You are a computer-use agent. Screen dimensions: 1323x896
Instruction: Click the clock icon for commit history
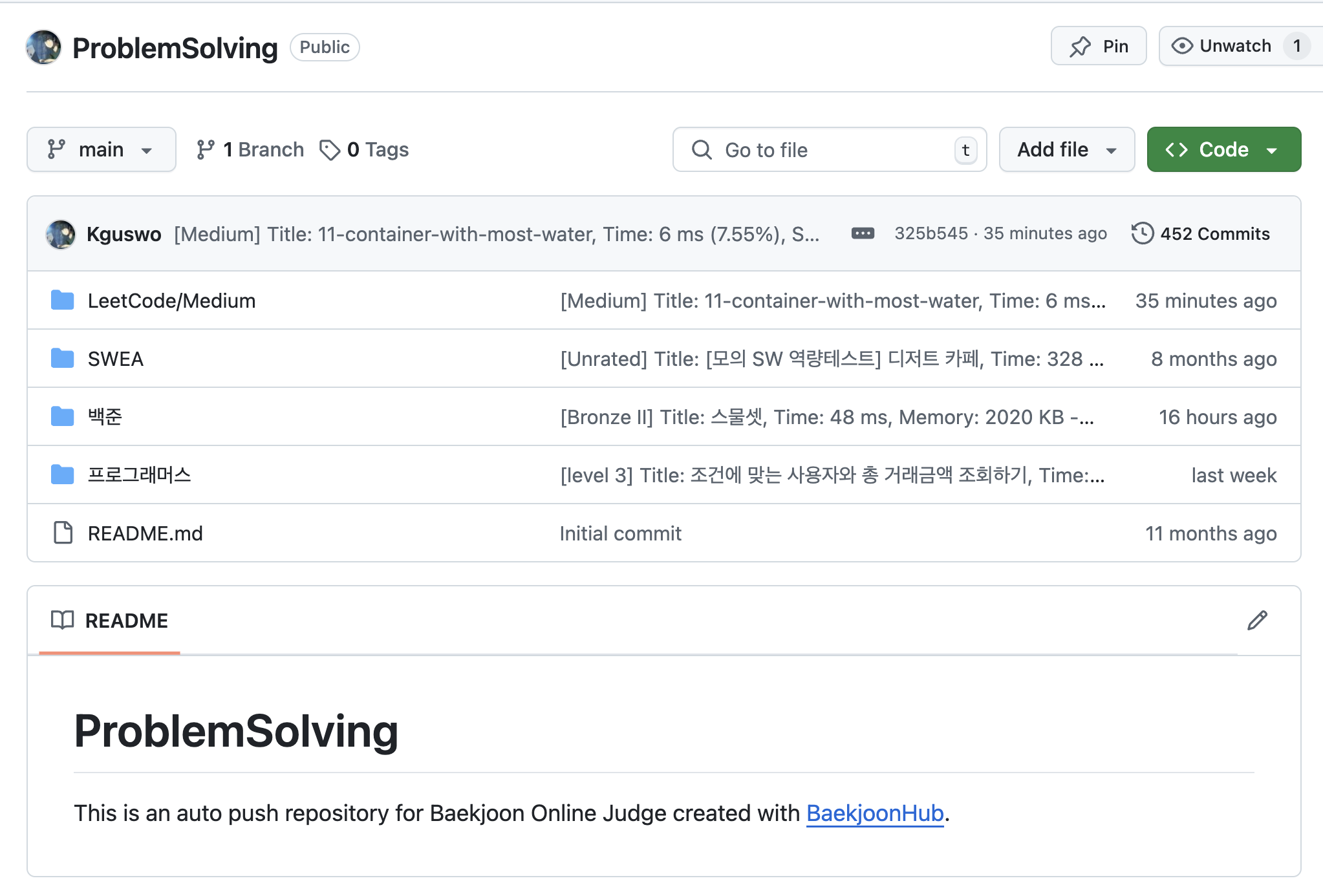click(1143, 233)
